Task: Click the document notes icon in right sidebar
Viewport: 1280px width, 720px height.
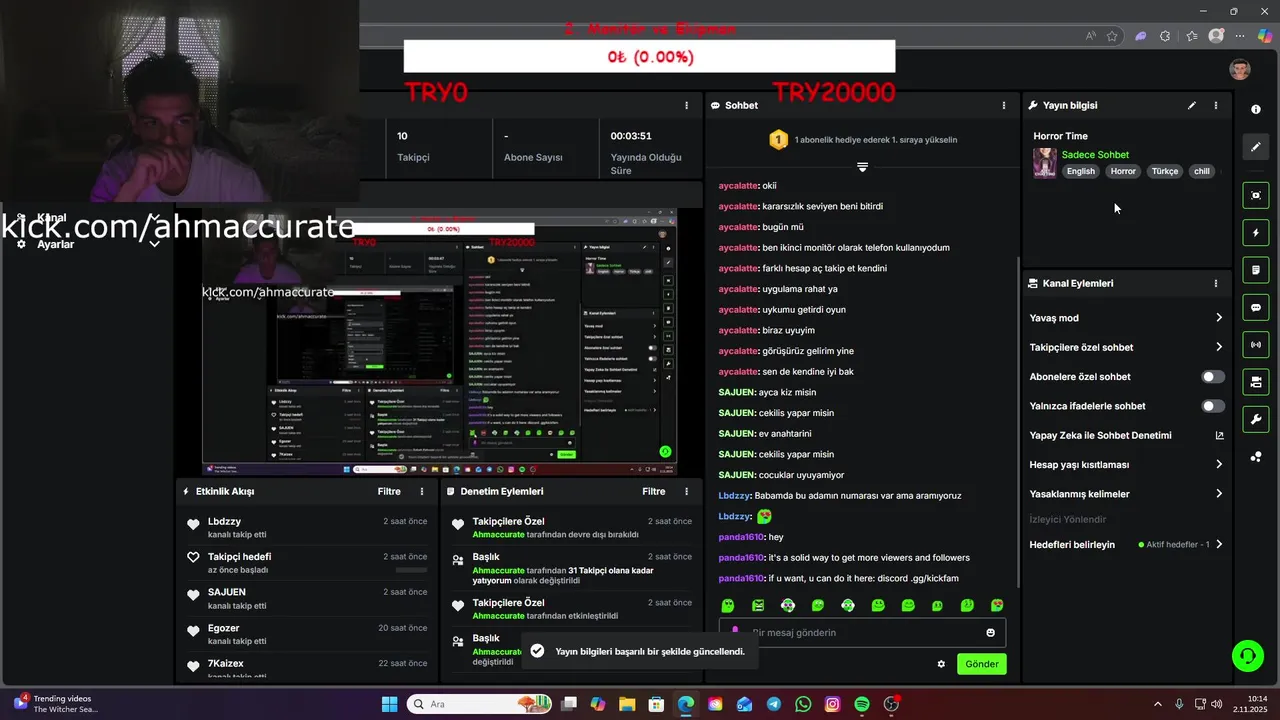Action: pos(1256,270)
